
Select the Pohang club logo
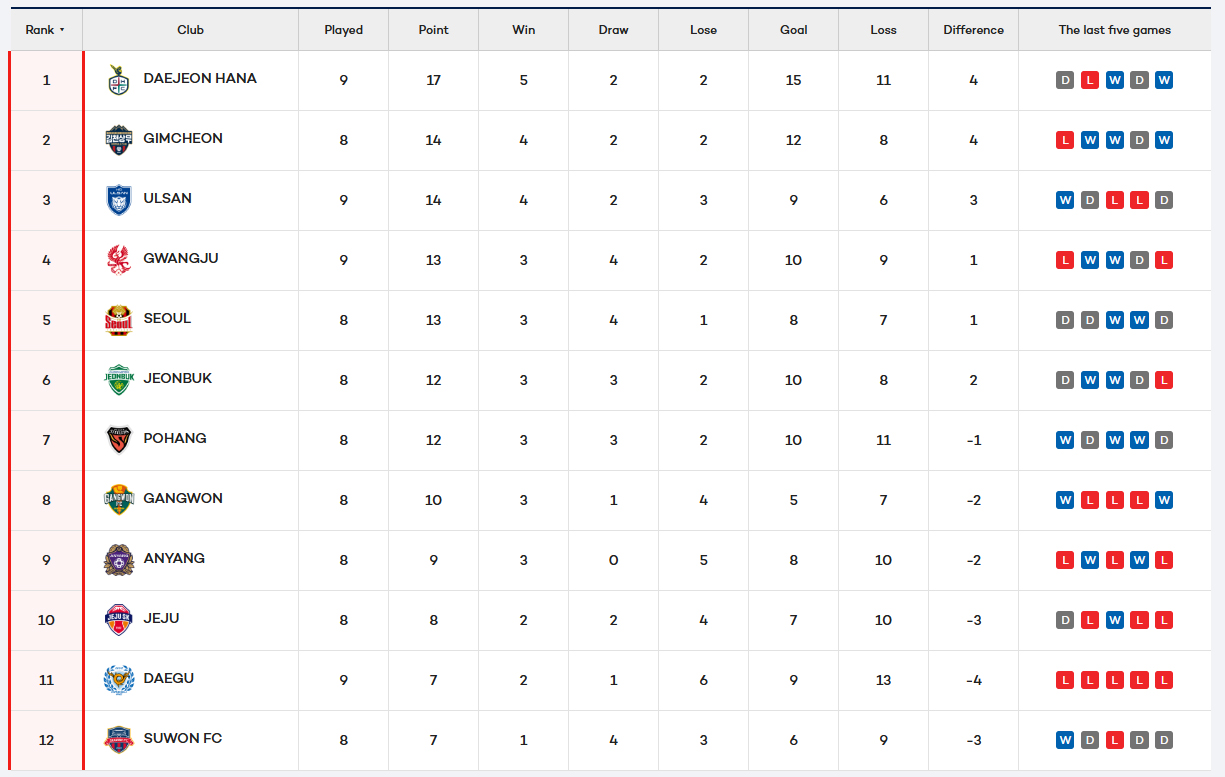click(118, 440)
